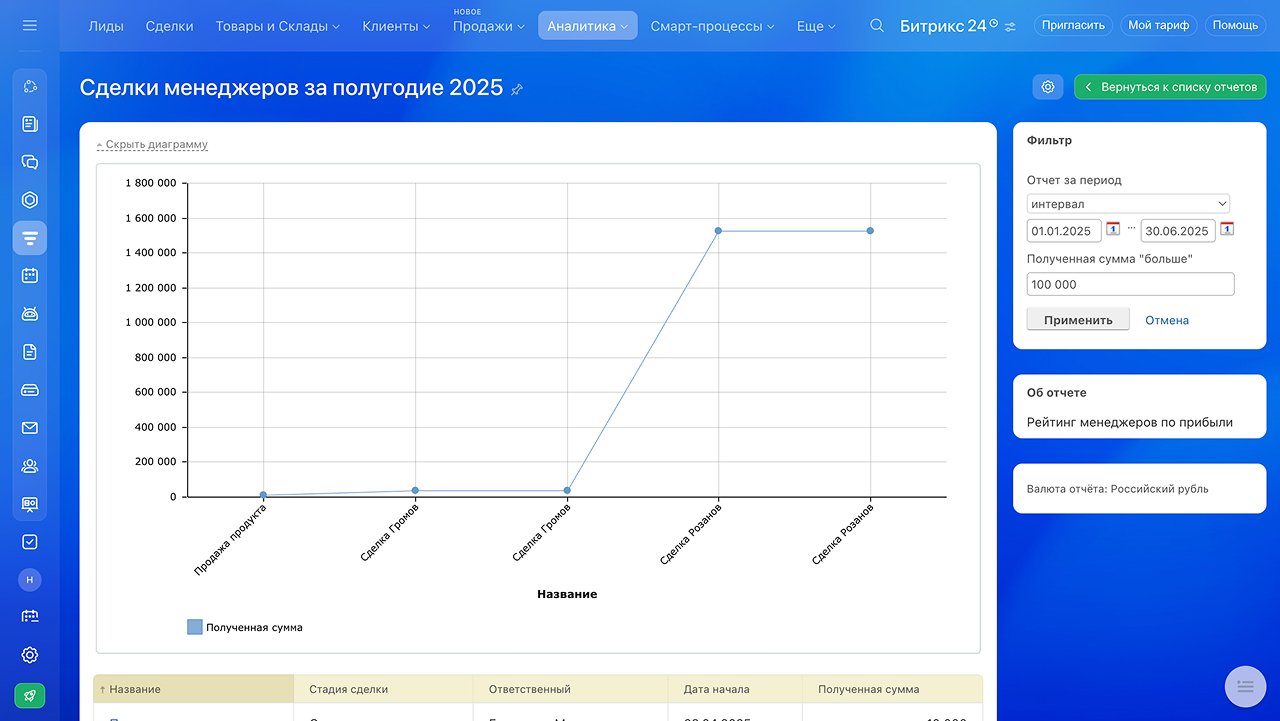Click the 'Рейтинг менеджеров по прибыли' text
1280x721 pixels.
click(1130, 422)
